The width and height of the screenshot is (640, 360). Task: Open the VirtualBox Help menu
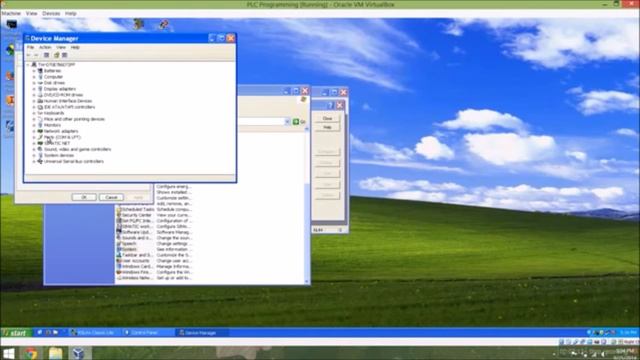click(71, 13)
